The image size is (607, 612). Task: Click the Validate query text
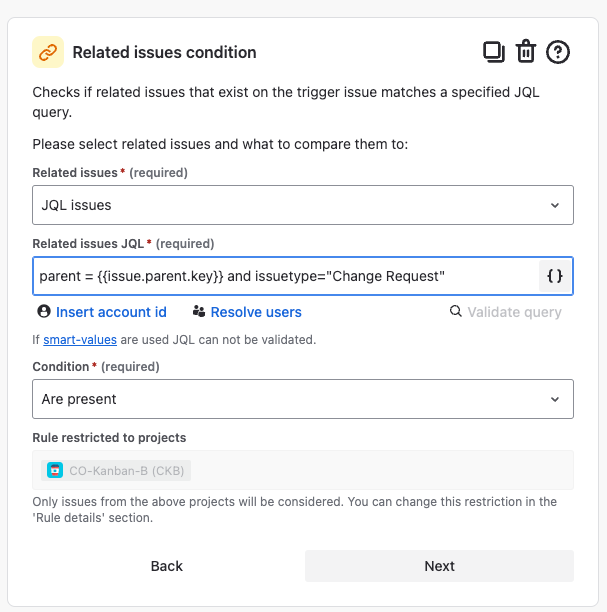514,312
